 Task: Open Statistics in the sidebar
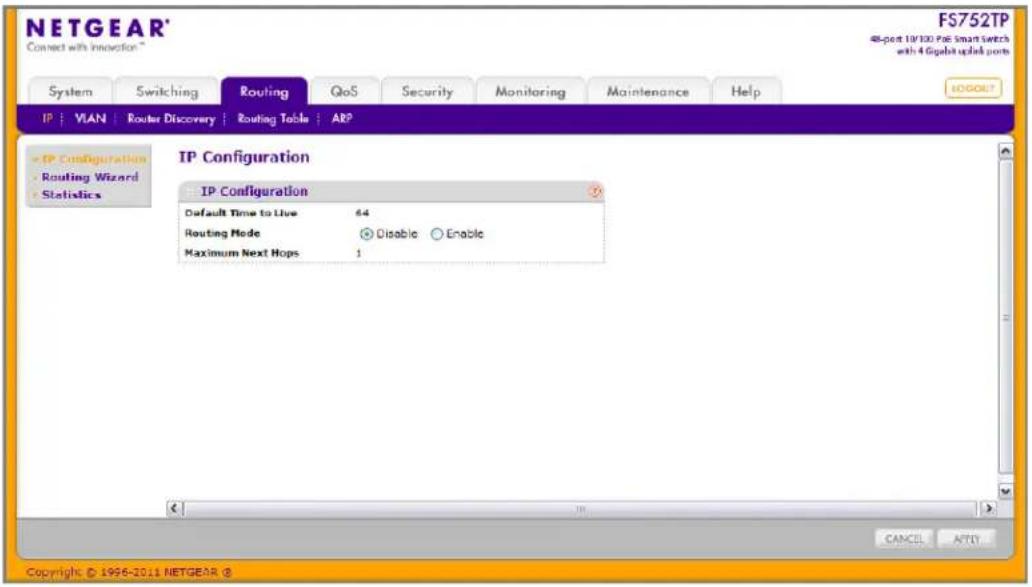click(71, 195)
